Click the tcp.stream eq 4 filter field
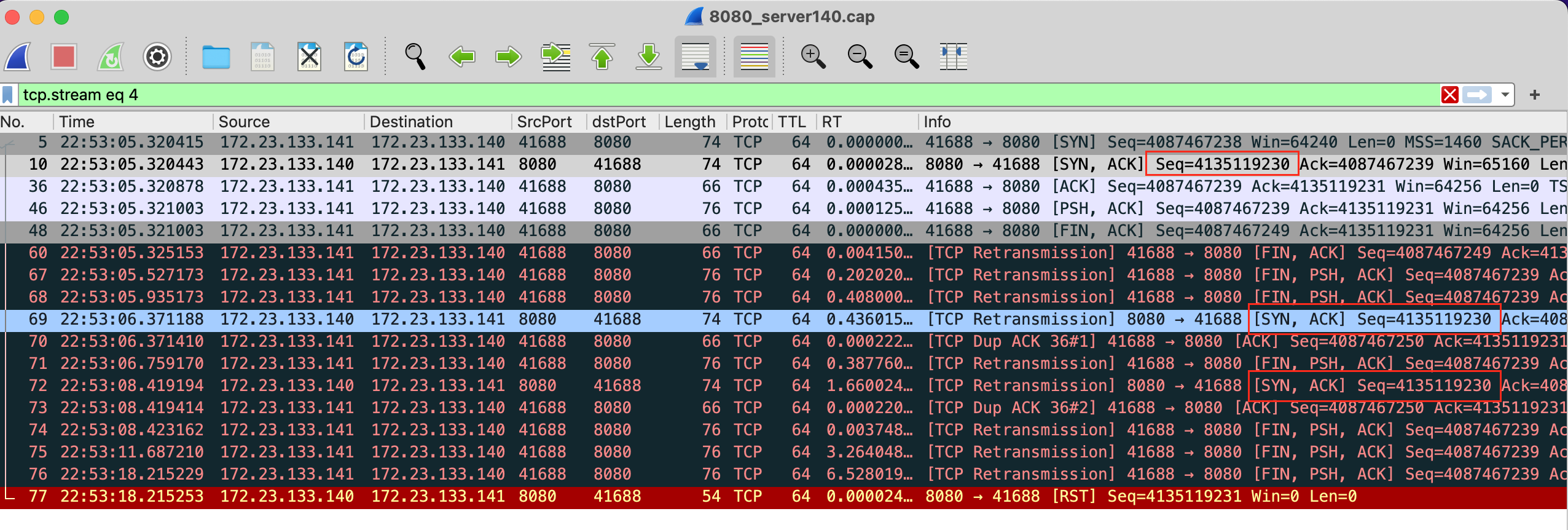1568x530 pixels. point(728,95)
